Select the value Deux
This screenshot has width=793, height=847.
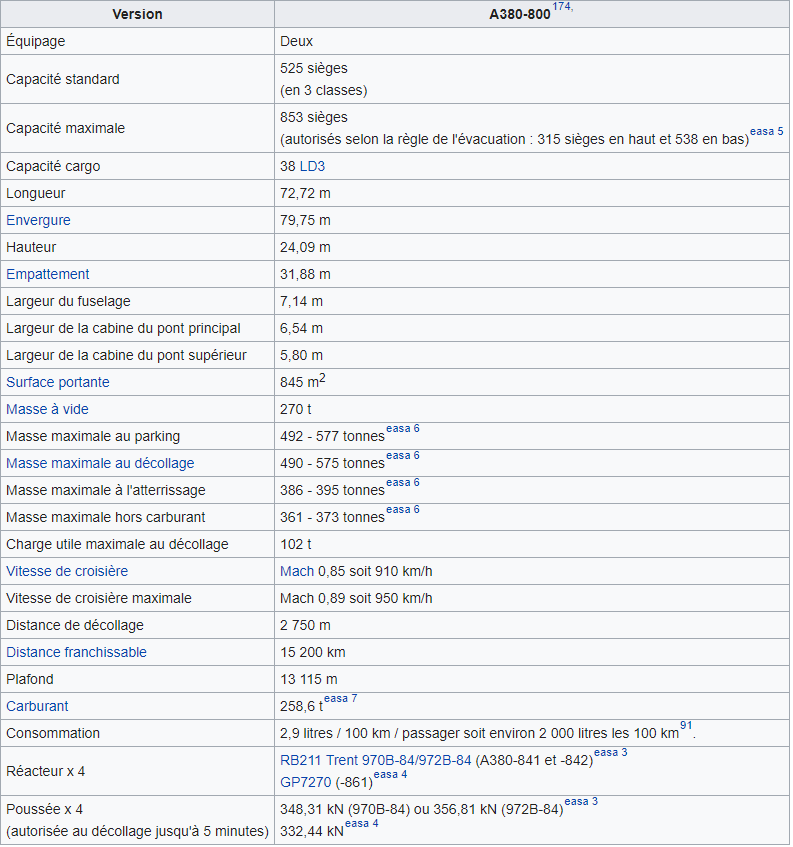(297, 42)
